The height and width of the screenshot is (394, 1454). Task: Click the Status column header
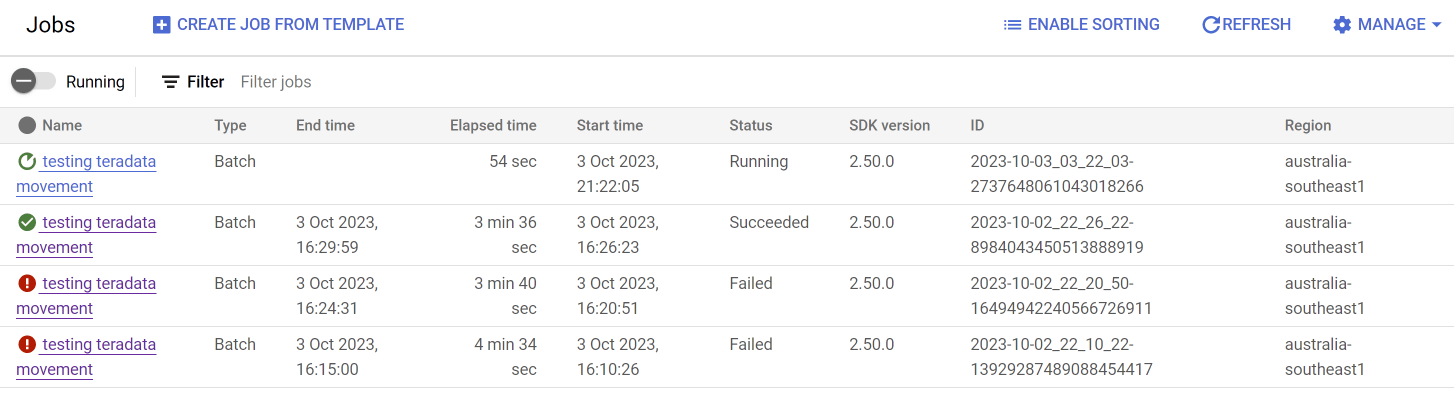751,125
